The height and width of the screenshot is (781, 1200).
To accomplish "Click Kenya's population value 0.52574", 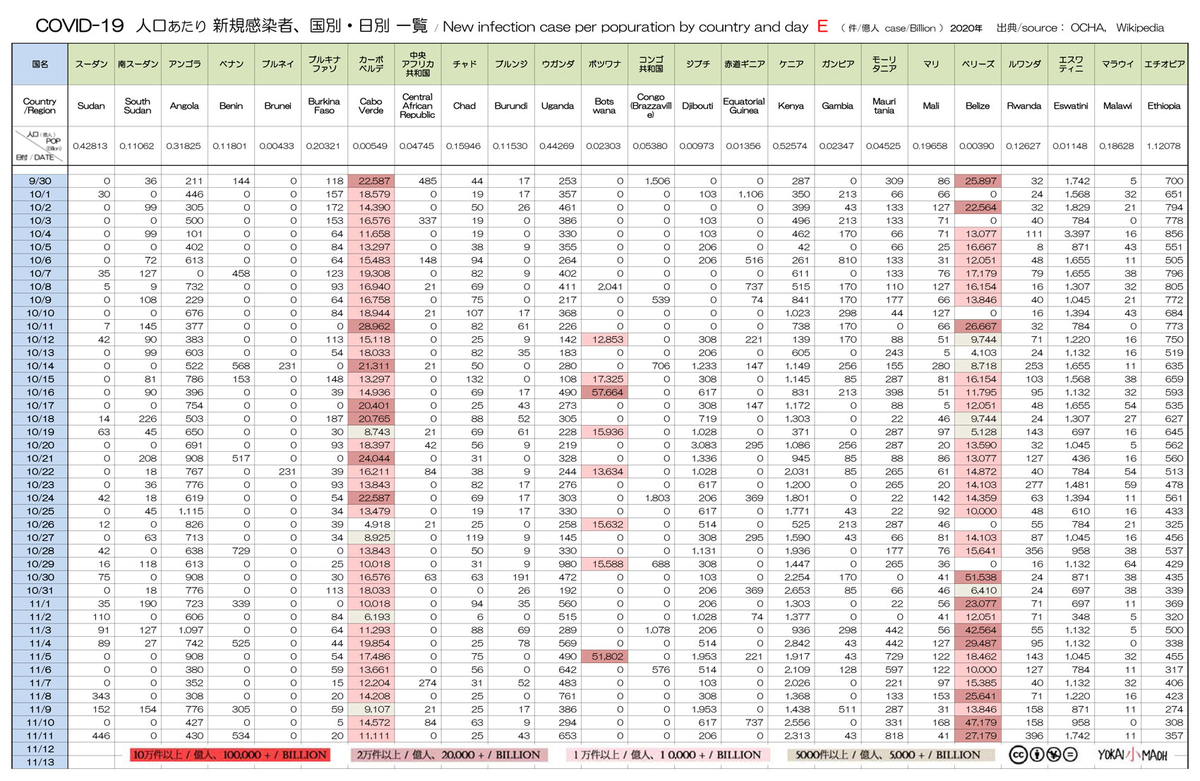I will point(791,144).
